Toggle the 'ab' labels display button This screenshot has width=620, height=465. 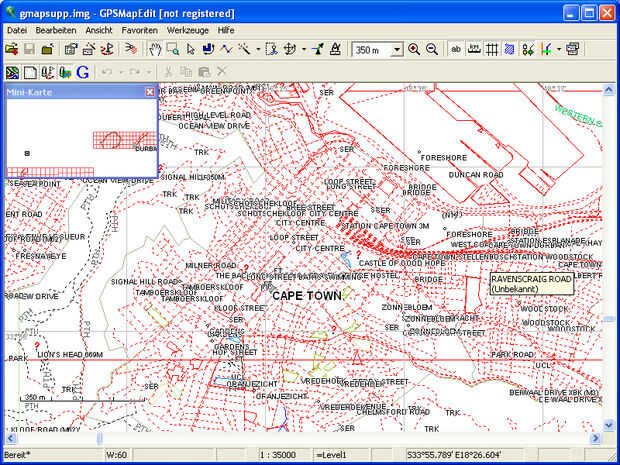(456, 49)
